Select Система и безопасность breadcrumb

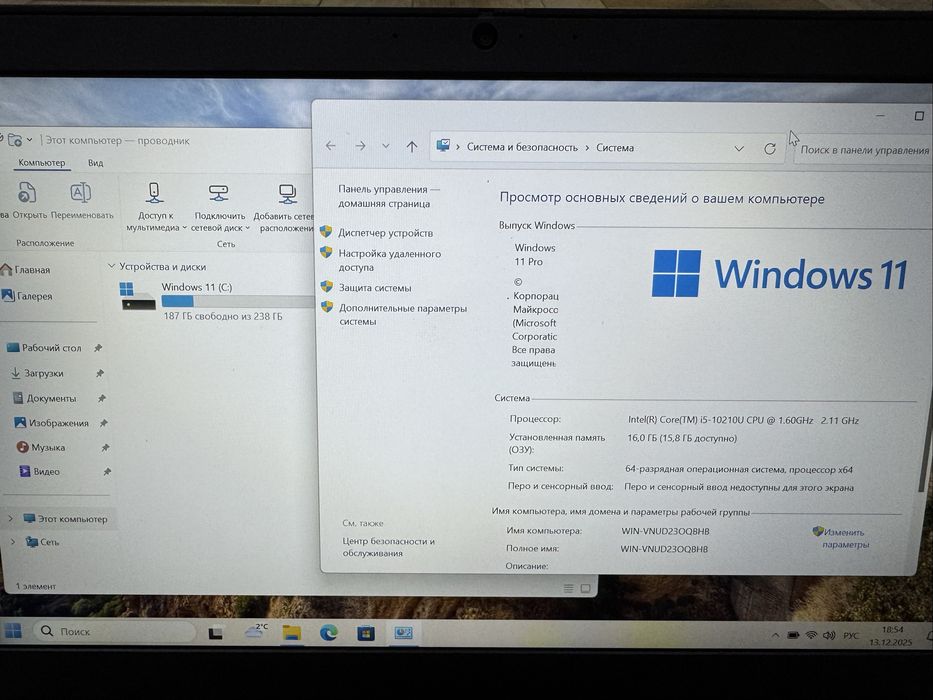pyautogui.click(x=522, y=147)
